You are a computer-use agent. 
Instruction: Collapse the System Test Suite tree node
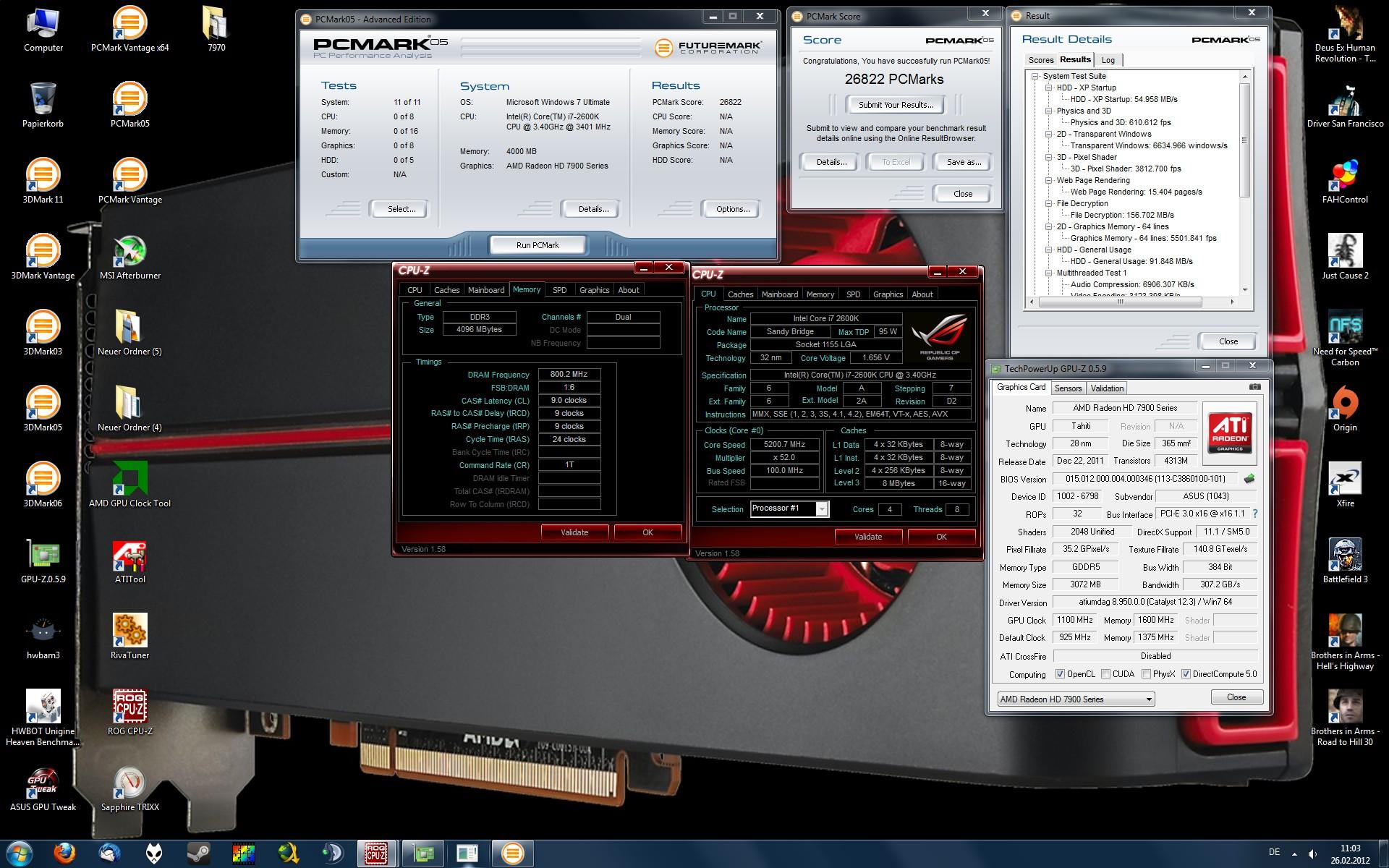coord(1035,76)
